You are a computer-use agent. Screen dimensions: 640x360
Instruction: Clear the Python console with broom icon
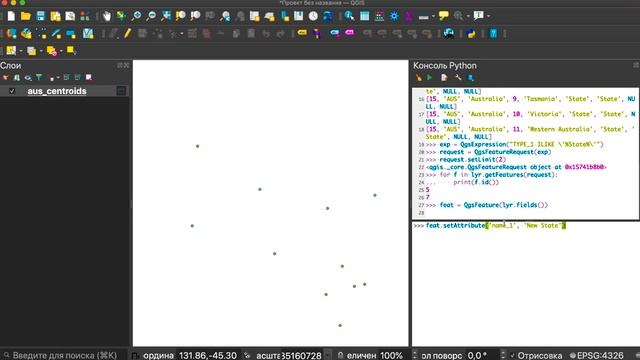point(418,78)
